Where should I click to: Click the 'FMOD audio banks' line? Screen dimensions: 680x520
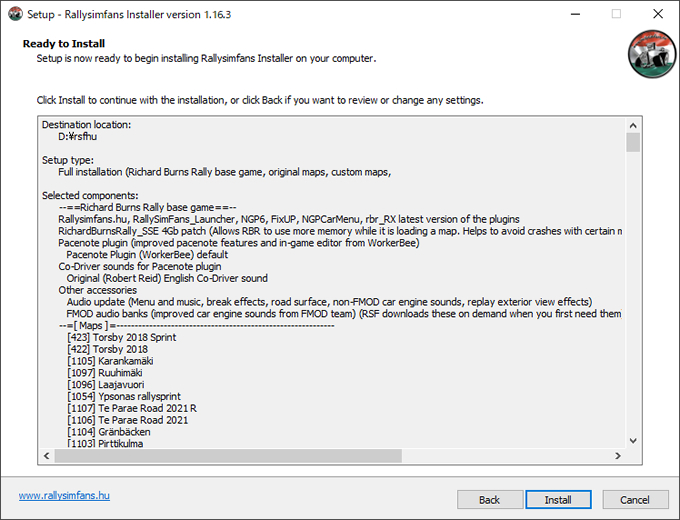(x=344, y=314)
